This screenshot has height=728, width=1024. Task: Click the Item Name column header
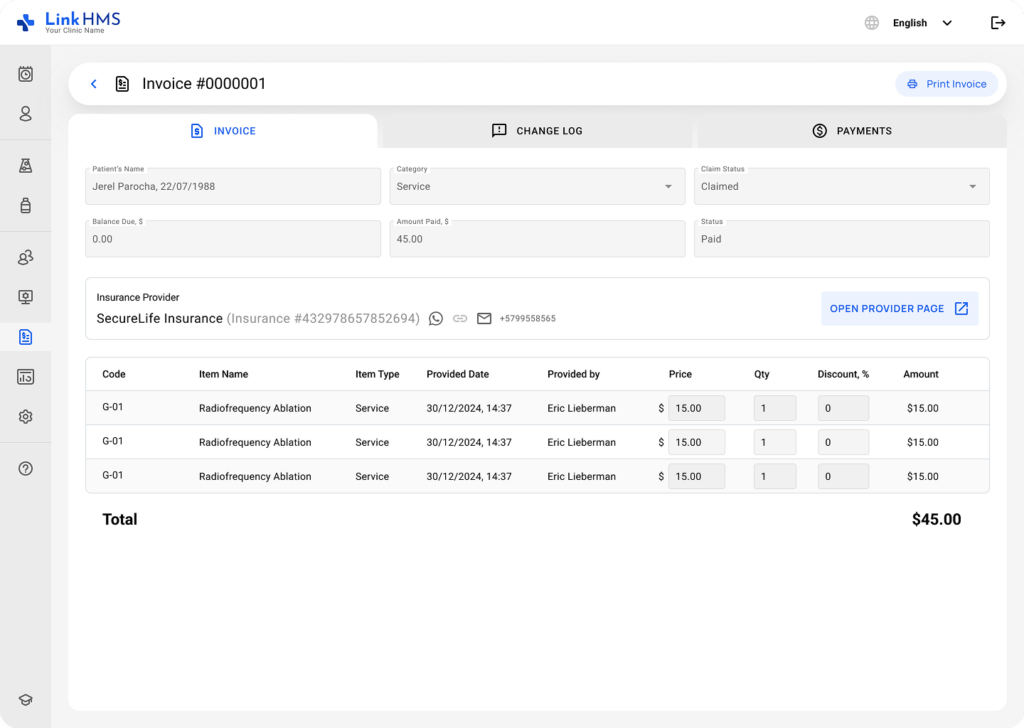coord(223,374)
